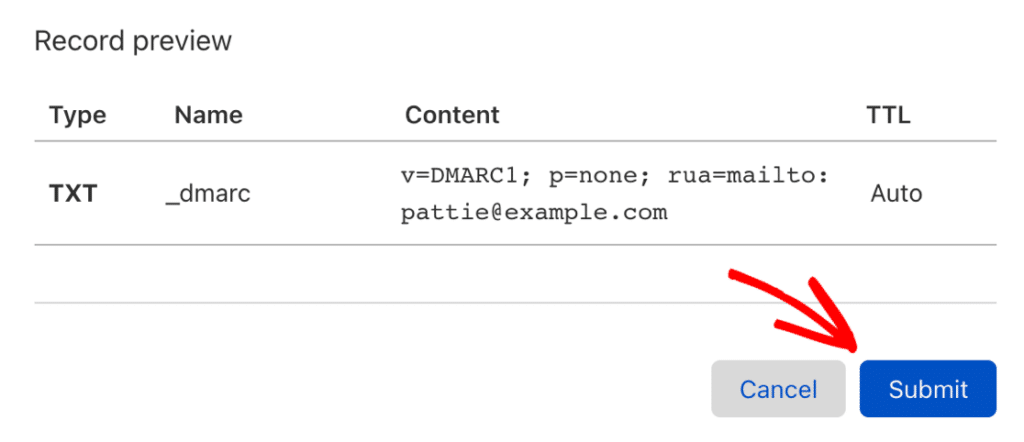1024x442 pixels.
Task: Click the Auto TTL value
Action: pos(896,194)
